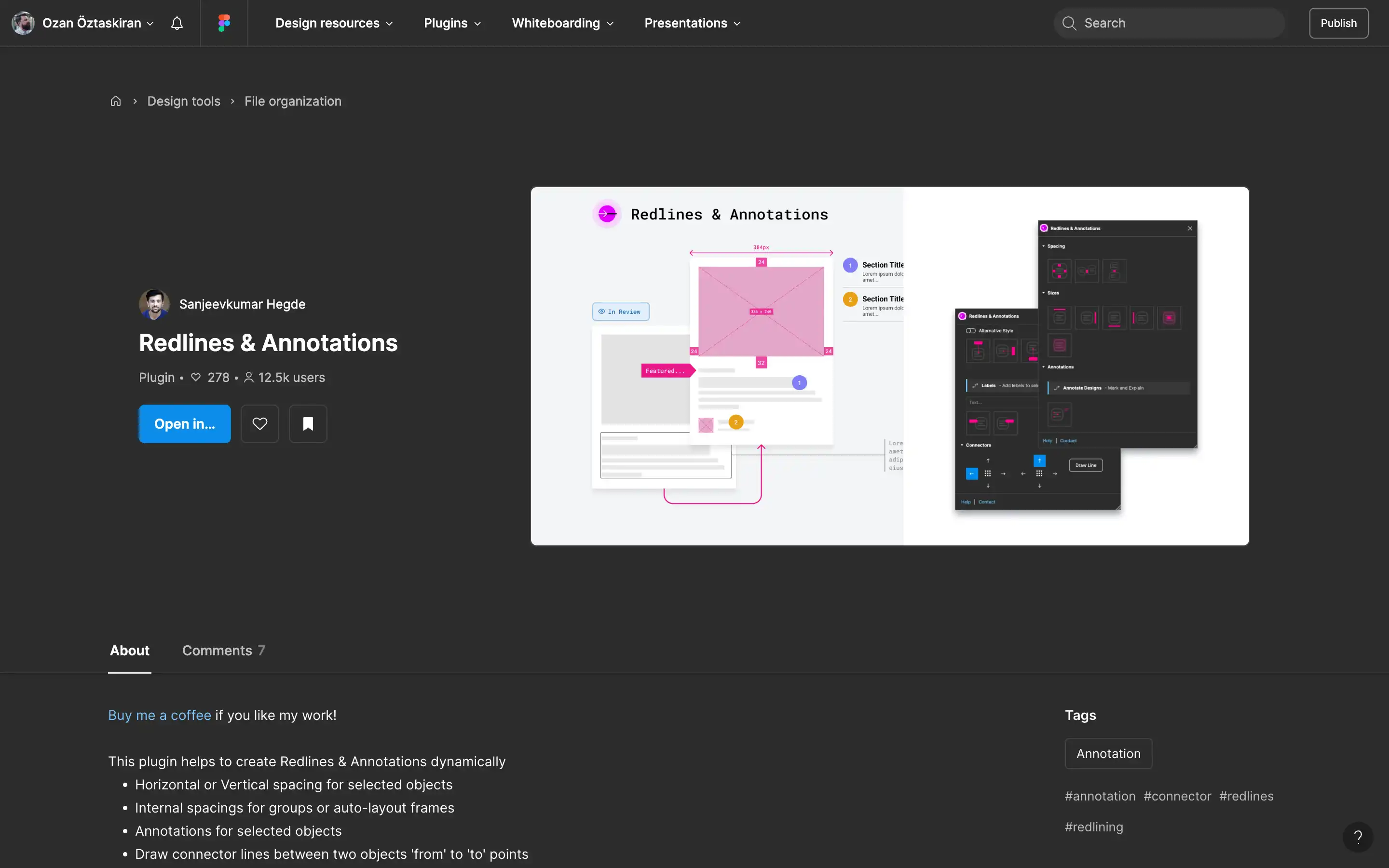The height and width of the screenshot is (868, 1389).
Task: Click the users icon beside 12.5k
Action: (248, 378)
